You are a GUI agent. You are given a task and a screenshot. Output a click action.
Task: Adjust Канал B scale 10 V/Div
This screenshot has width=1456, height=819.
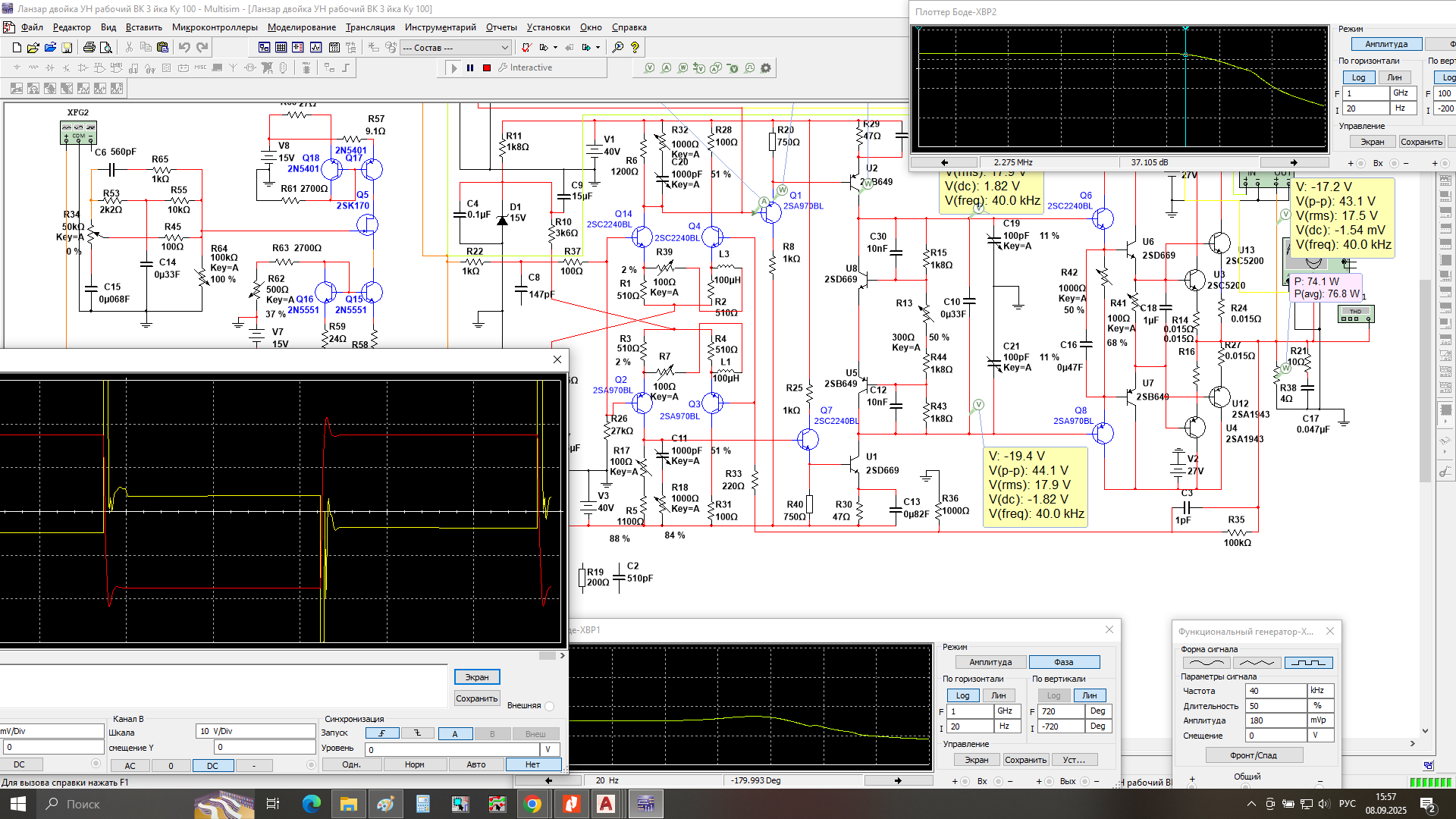(256, 731)
